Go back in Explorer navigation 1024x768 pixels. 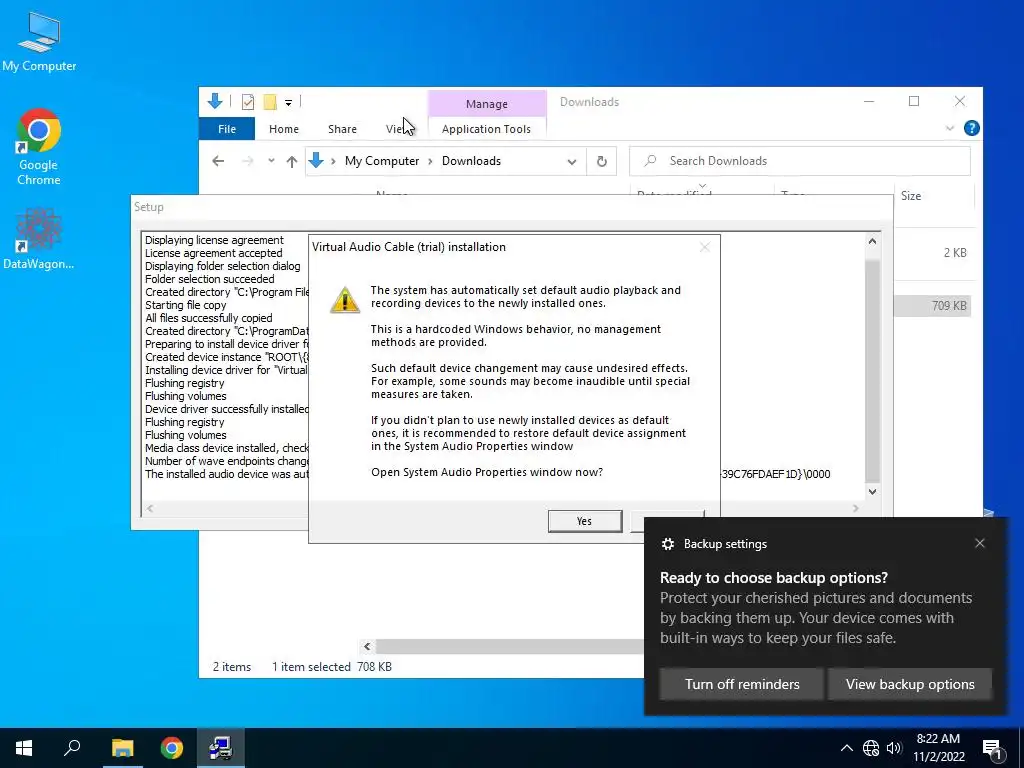point(218,161)
